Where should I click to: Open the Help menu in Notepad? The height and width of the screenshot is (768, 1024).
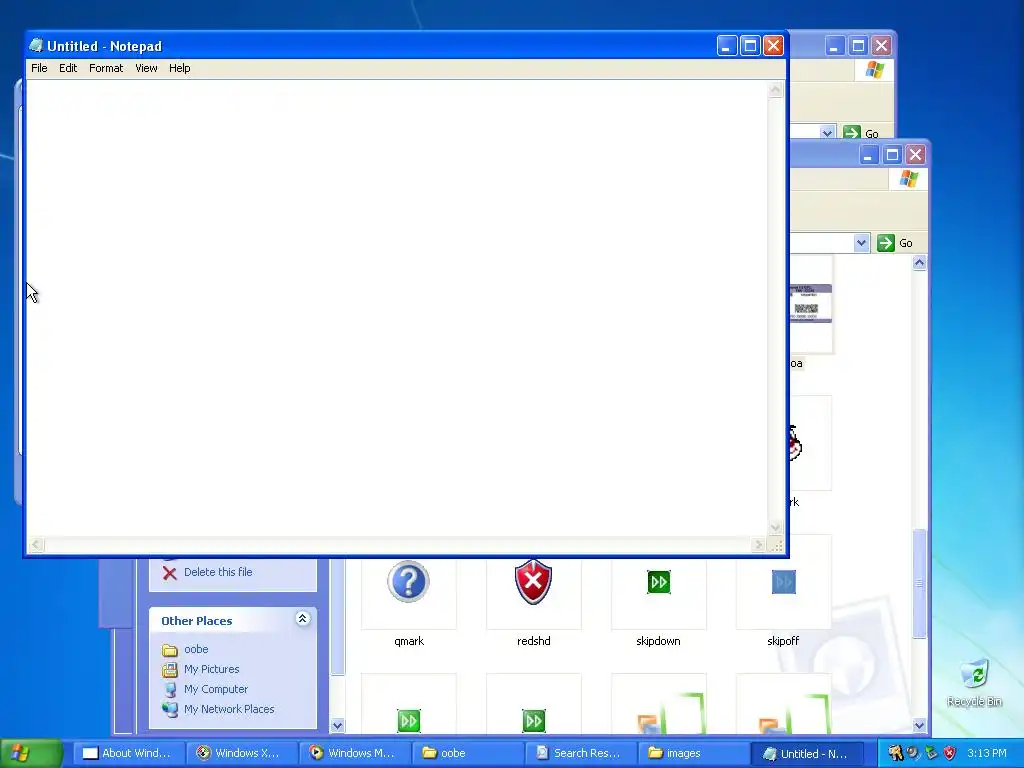[x=180, y=68]
